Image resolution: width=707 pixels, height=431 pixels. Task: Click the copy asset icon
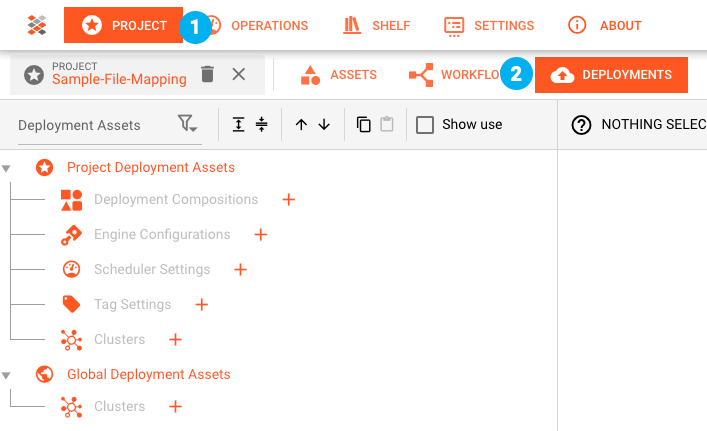(364, 125)
